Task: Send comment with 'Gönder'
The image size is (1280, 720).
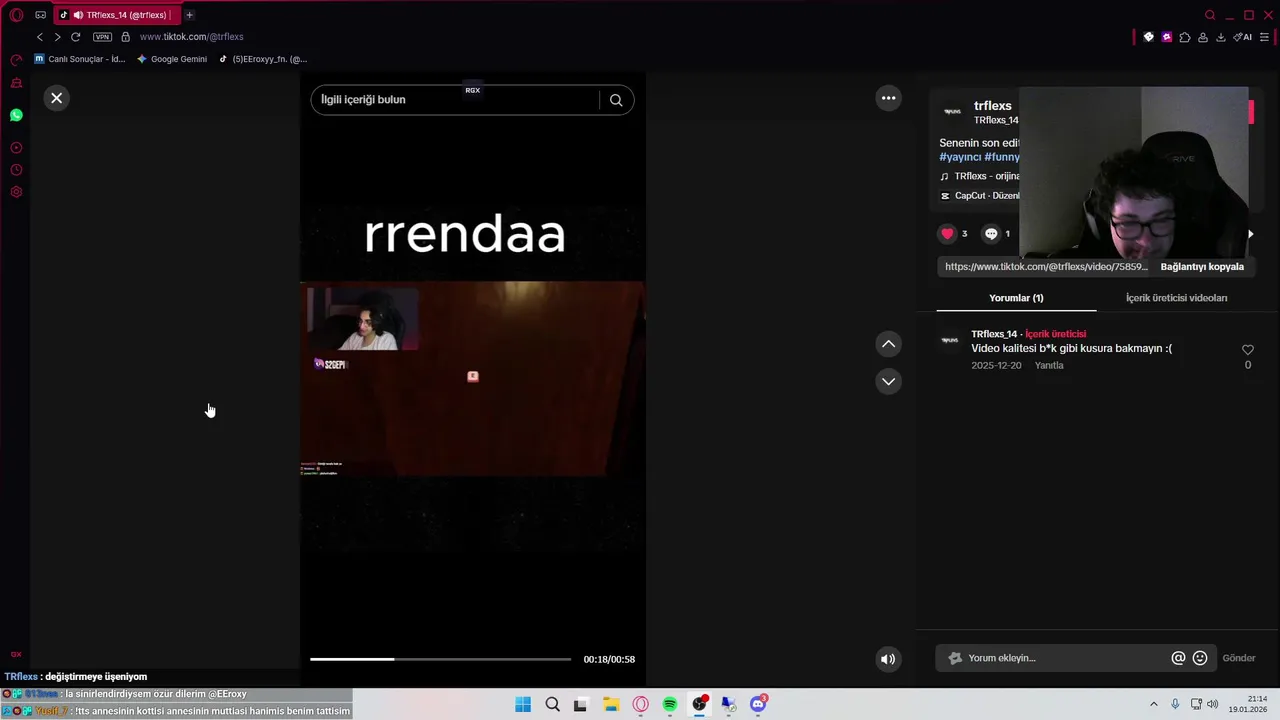Action: (1238, 658)
